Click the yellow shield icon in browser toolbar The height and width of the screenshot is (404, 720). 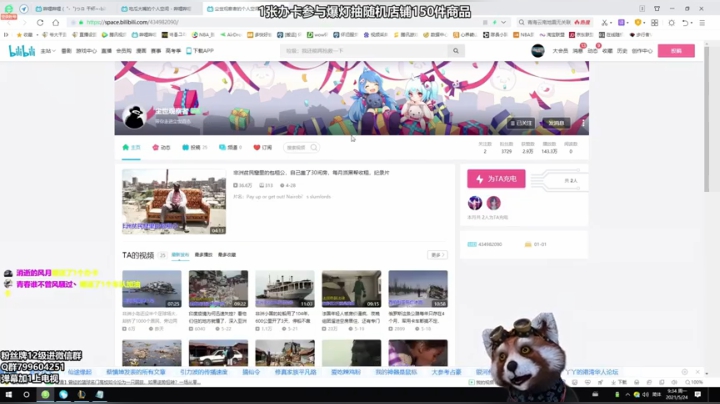tap(637, 22)
